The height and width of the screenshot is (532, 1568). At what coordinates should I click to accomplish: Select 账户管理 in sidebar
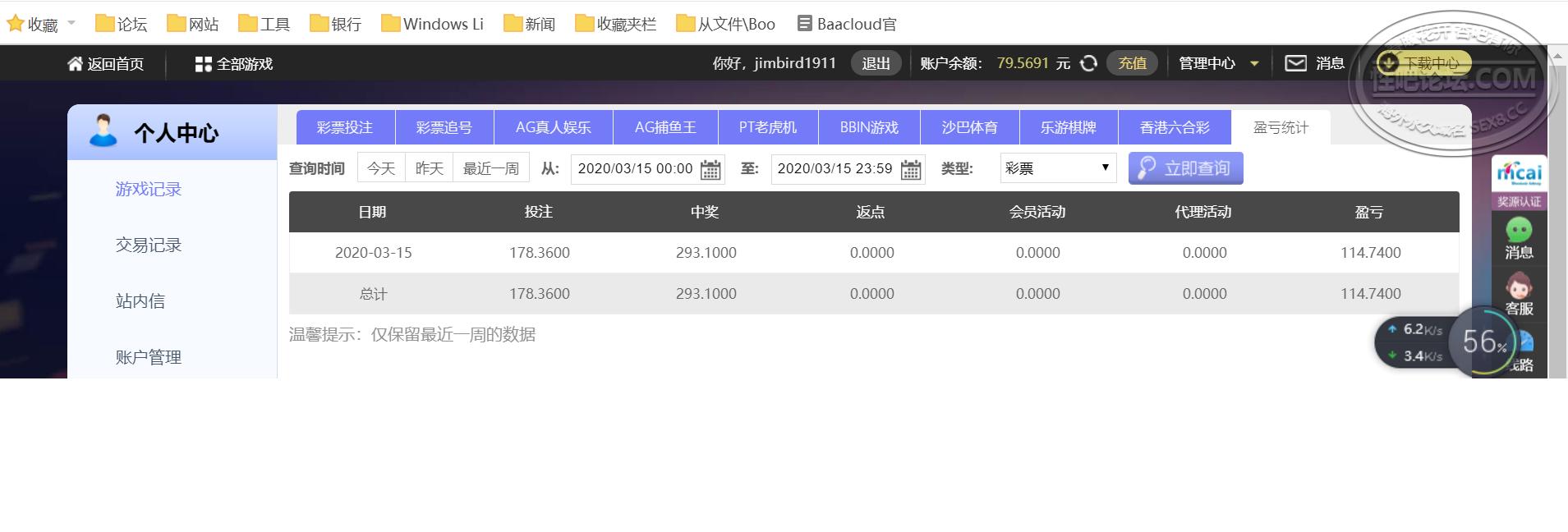[149, 357]
